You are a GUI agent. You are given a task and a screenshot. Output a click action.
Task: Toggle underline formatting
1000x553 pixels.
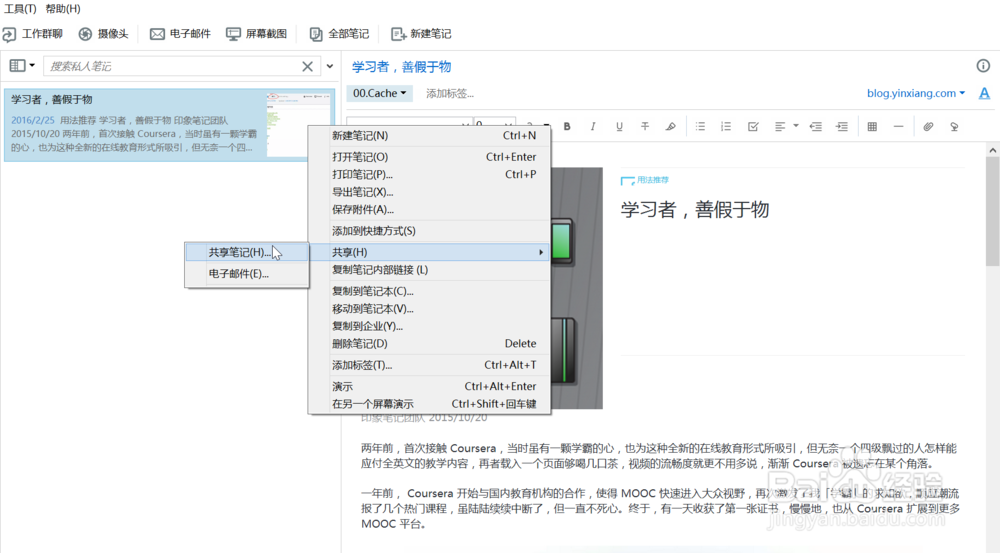[x=619, y=126]
